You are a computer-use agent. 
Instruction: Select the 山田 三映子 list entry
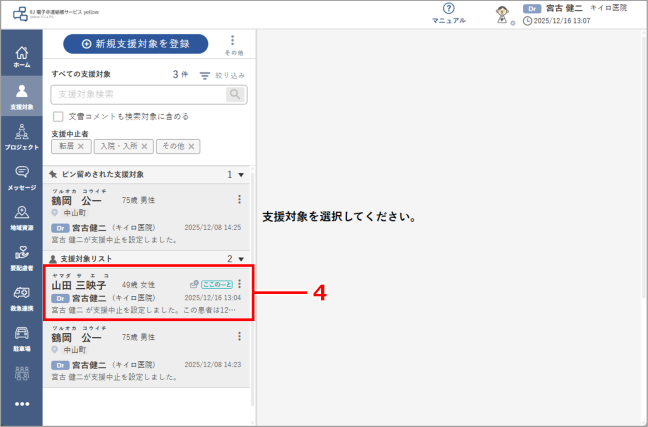coord(148,293)
